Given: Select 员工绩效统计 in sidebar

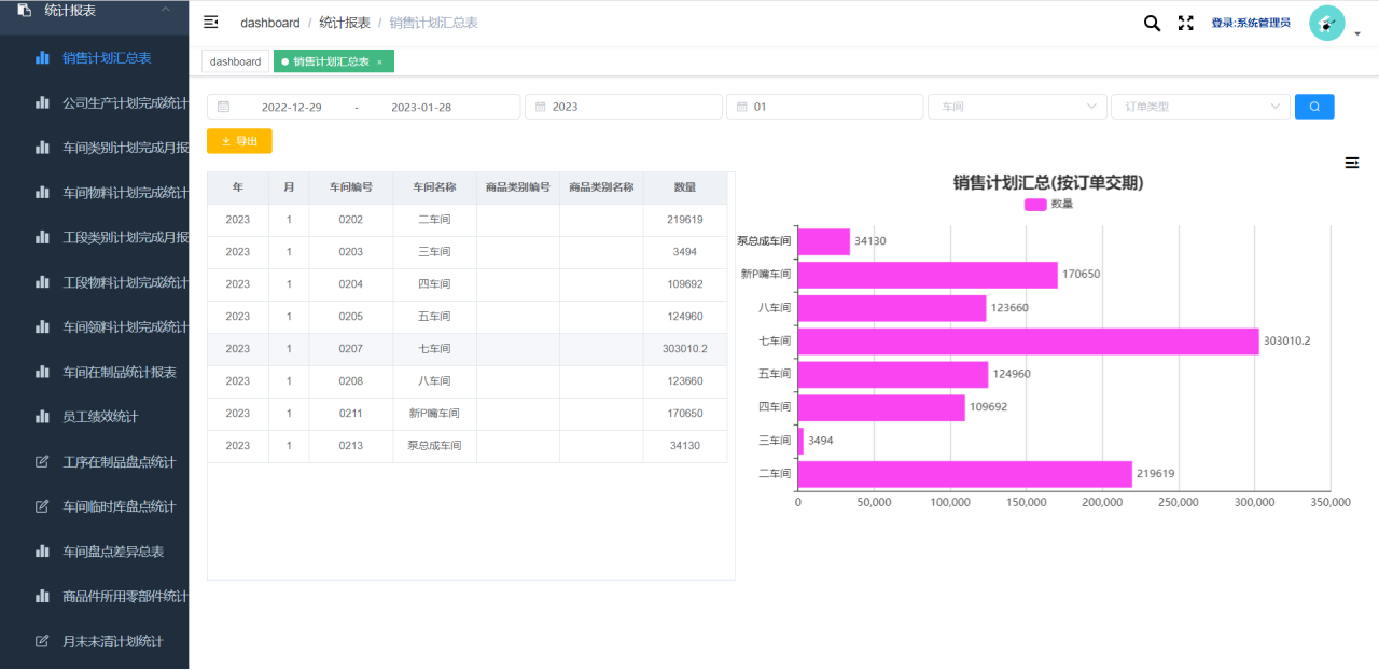Looking at the screenshot, I should tap(100, 417).
